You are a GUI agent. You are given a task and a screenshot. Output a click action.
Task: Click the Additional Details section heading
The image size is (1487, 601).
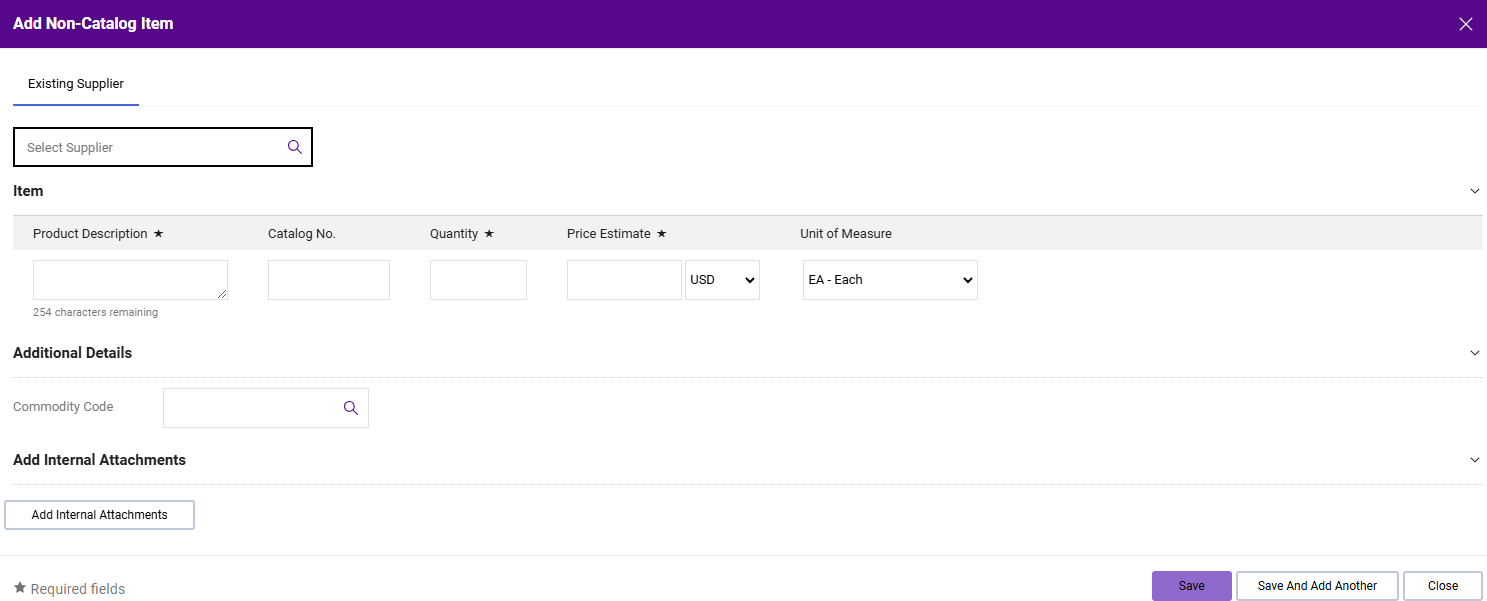click(73, 353)
